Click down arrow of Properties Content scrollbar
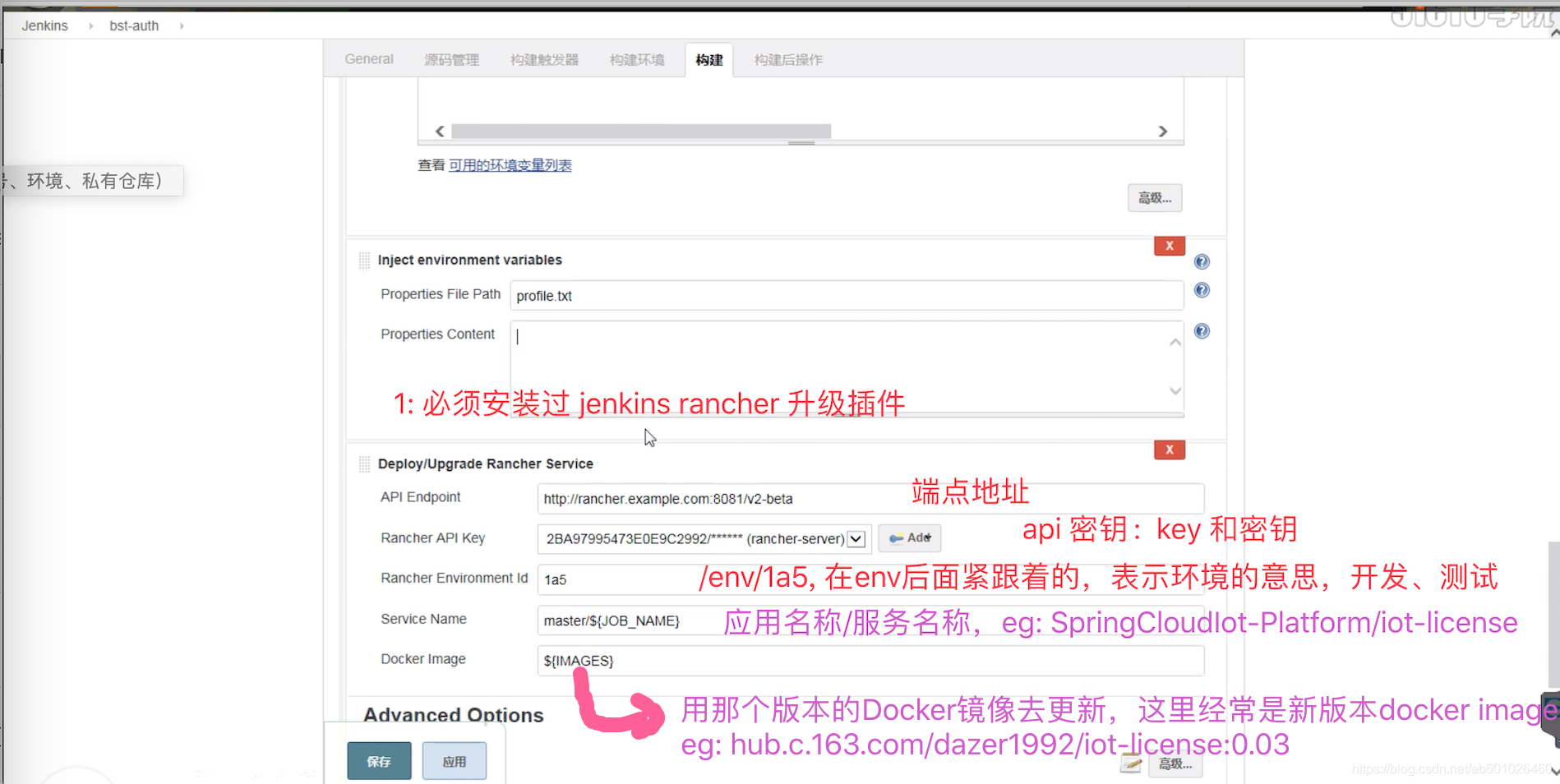1560x784 pixels. click(1175, 391)
